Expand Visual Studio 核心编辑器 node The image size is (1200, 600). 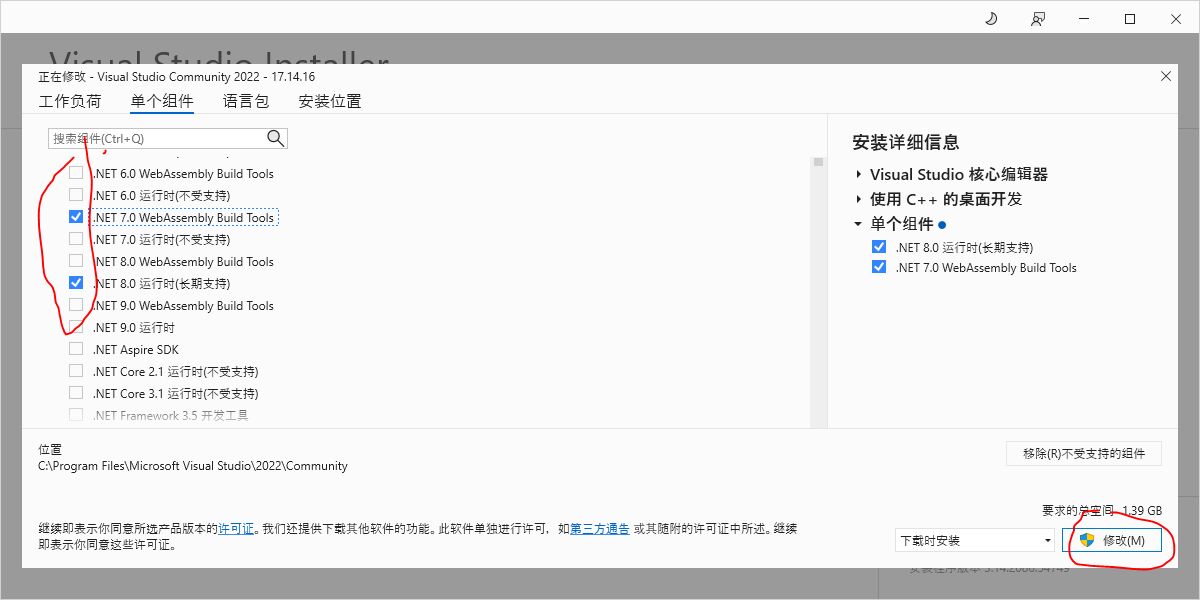click(x=859, y=175)
